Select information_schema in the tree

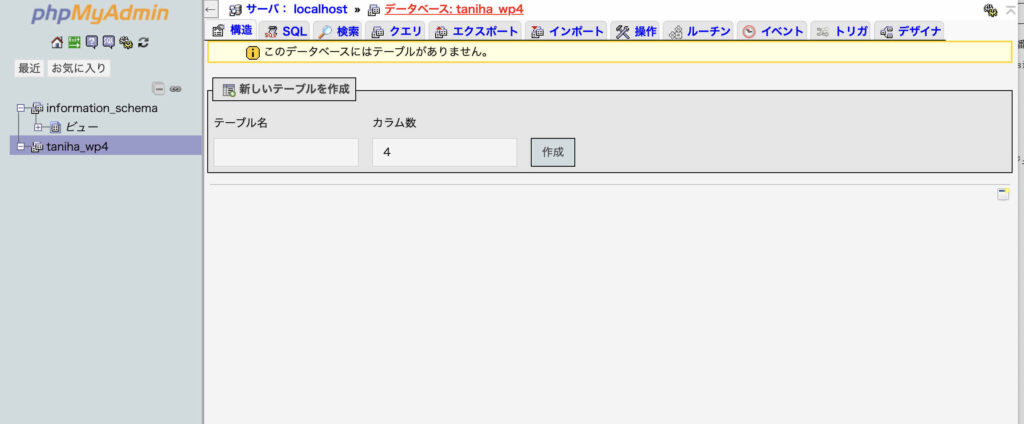(102, 108)
